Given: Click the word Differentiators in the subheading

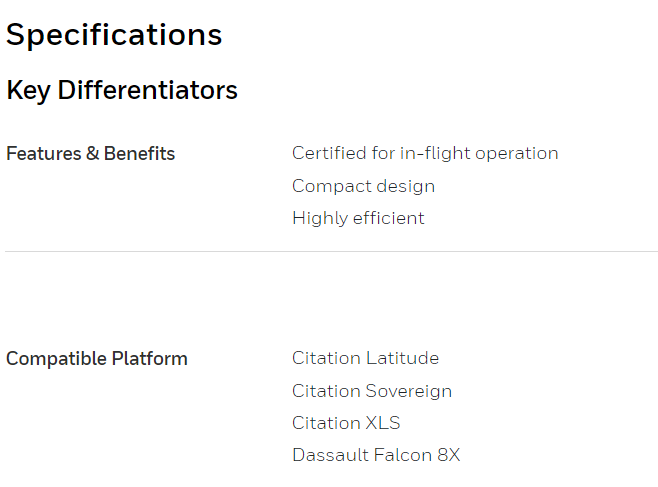Looking at the screenshot, I should click(x=148, y=90).
